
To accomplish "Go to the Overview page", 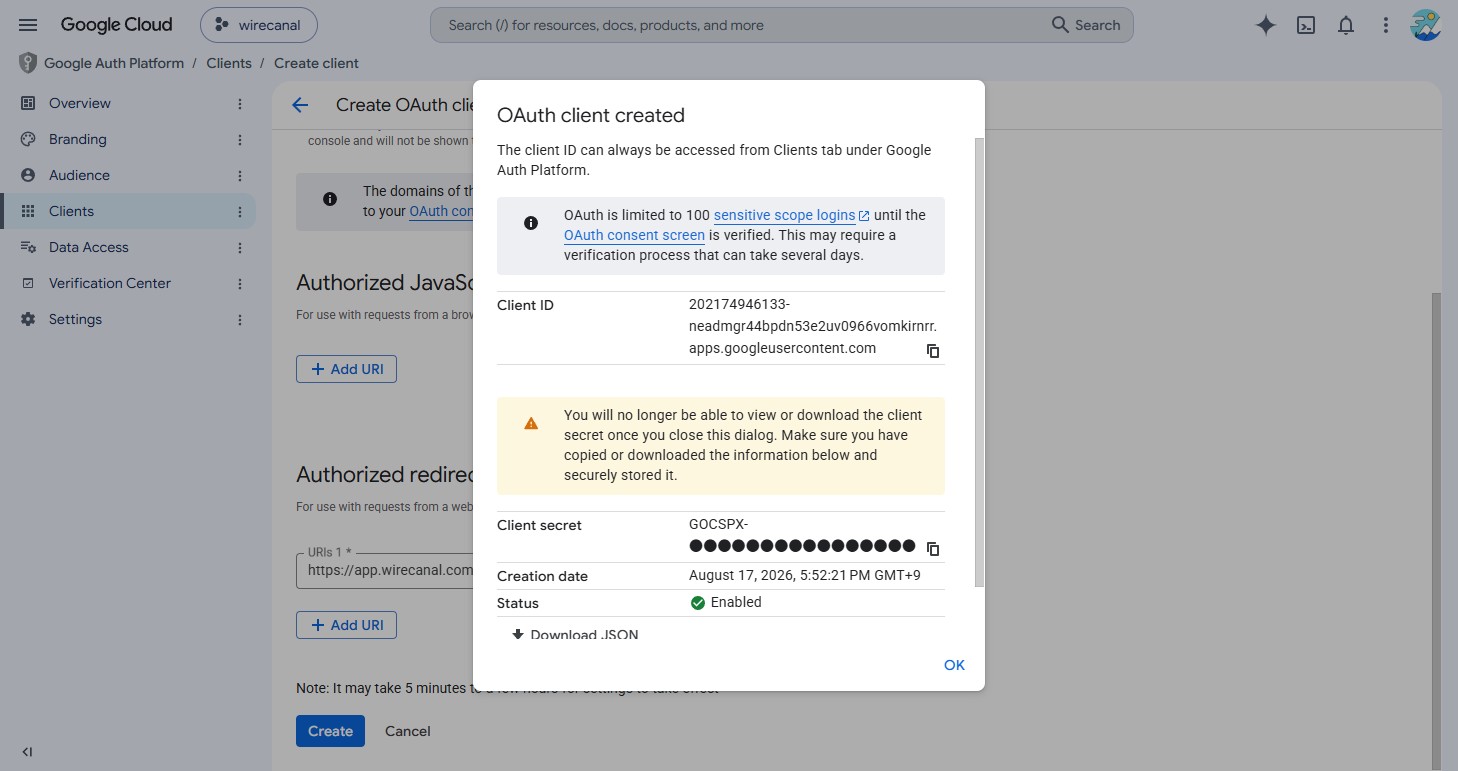I will click(80, 103).
